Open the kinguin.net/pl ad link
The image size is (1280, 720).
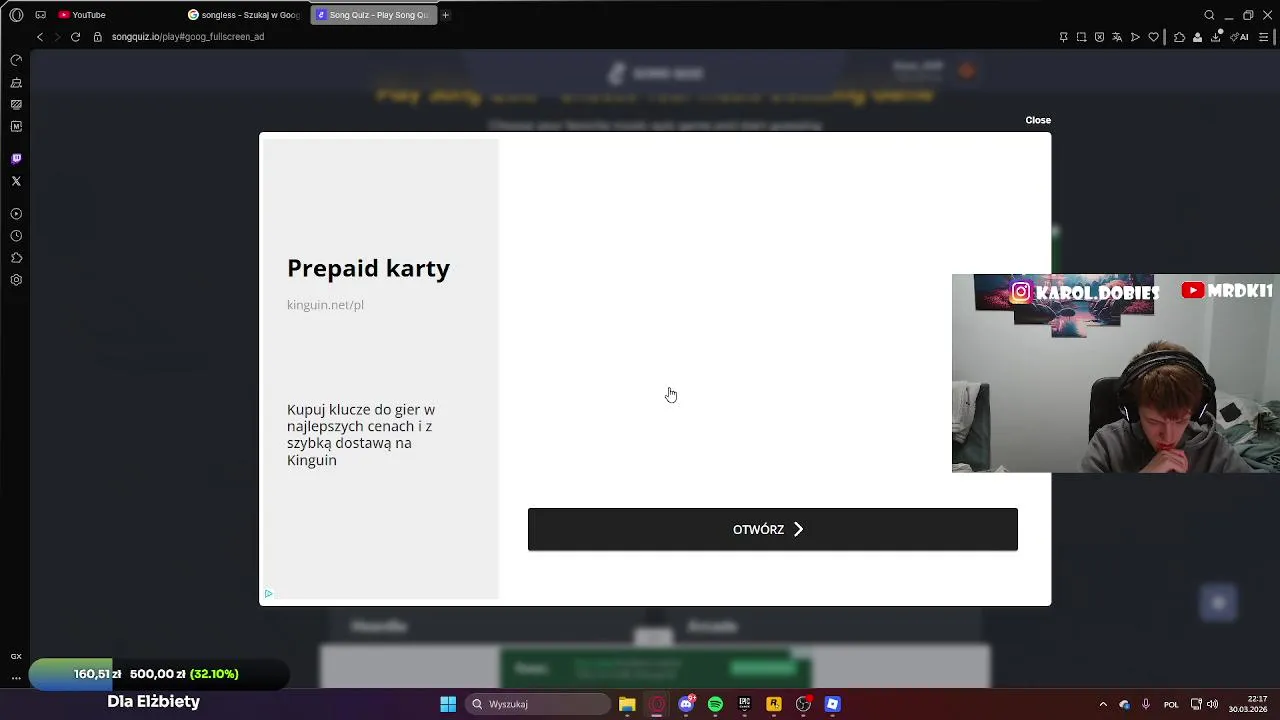[325, 305]
